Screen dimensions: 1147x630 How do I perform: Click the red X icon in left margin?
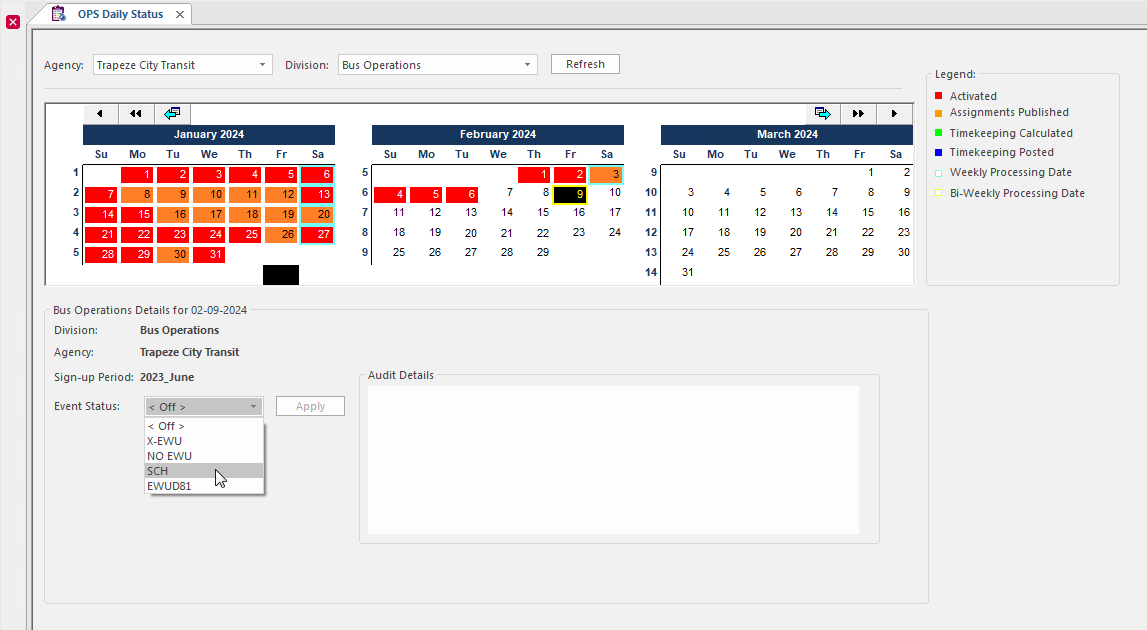point(13,21)
